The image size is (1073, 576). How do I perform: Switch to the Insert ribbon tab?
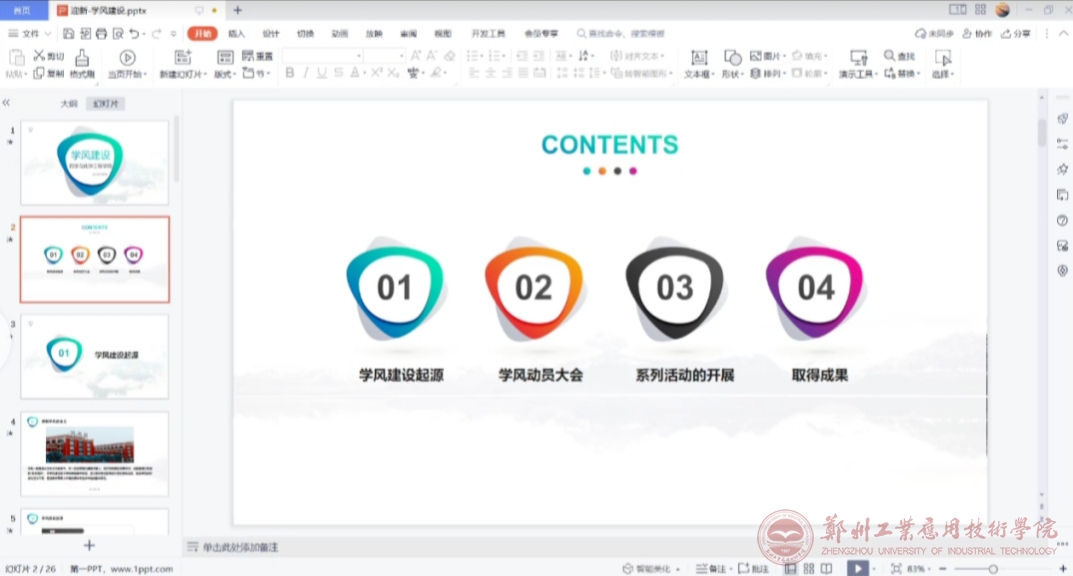point(236,34)
